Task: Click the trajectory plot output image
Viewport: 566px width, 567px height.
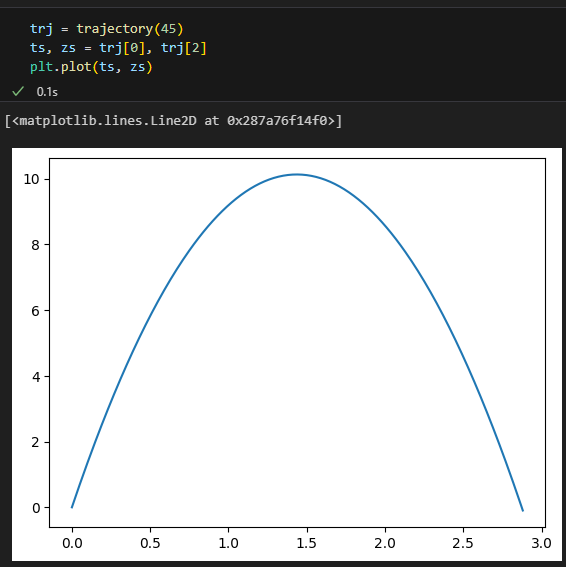Action: point(287,354)
